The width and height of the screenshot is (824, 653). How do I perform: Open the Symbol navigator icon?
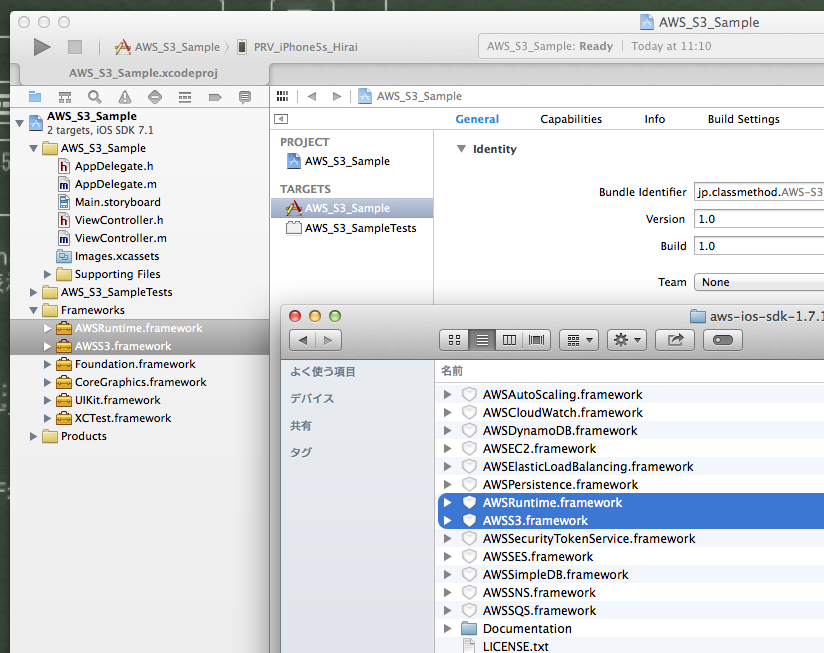pyautogui.click(x=64, y=97)
